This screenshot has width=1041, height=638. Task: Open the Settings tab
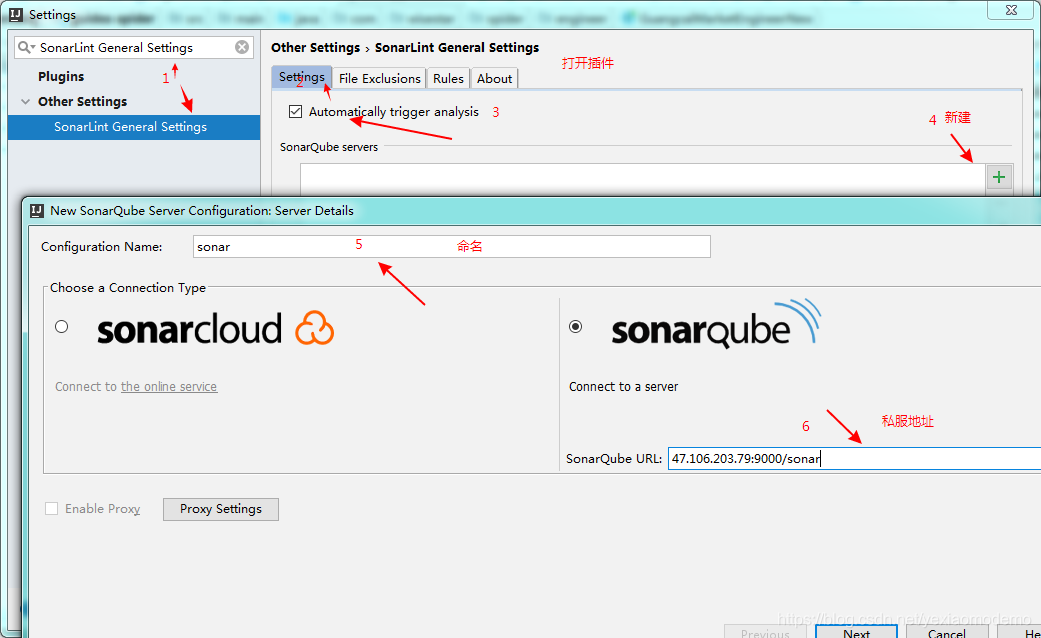pos(301,77)
